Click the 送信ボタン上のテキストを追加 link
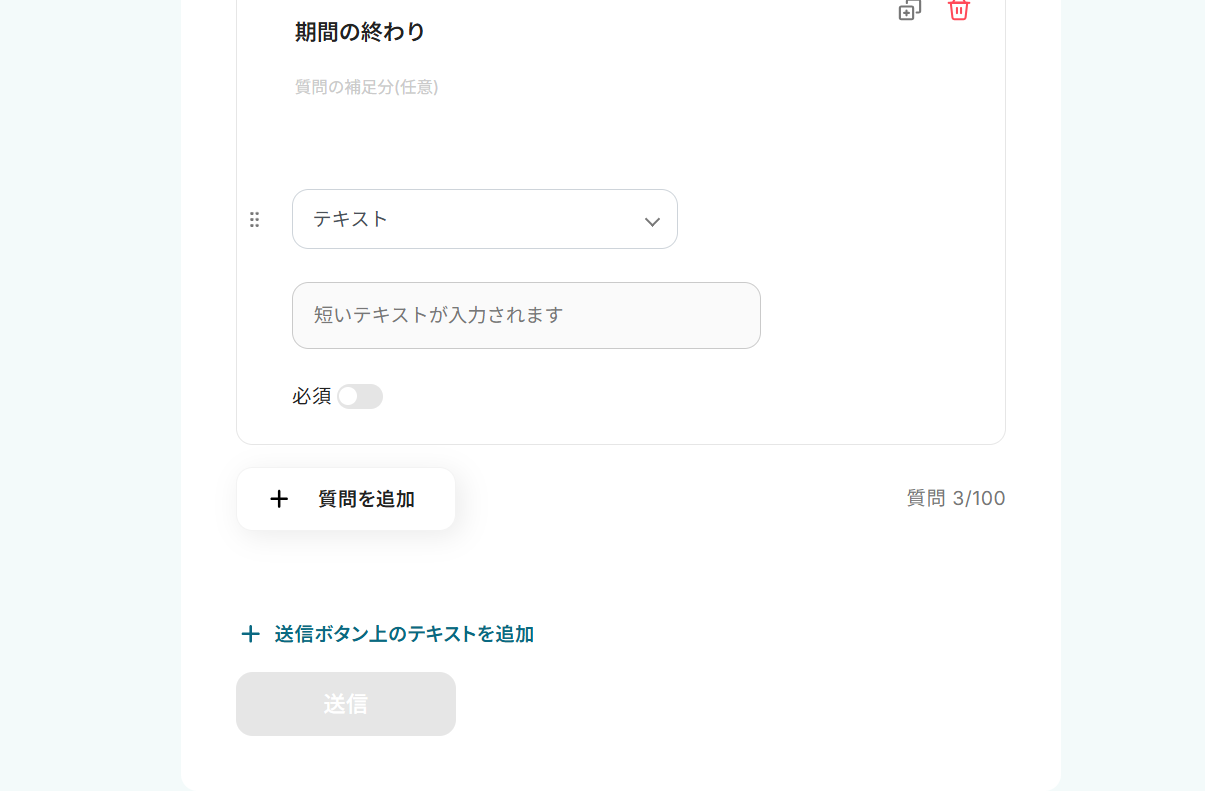The image size is (1205, 791). coord(404,634)
